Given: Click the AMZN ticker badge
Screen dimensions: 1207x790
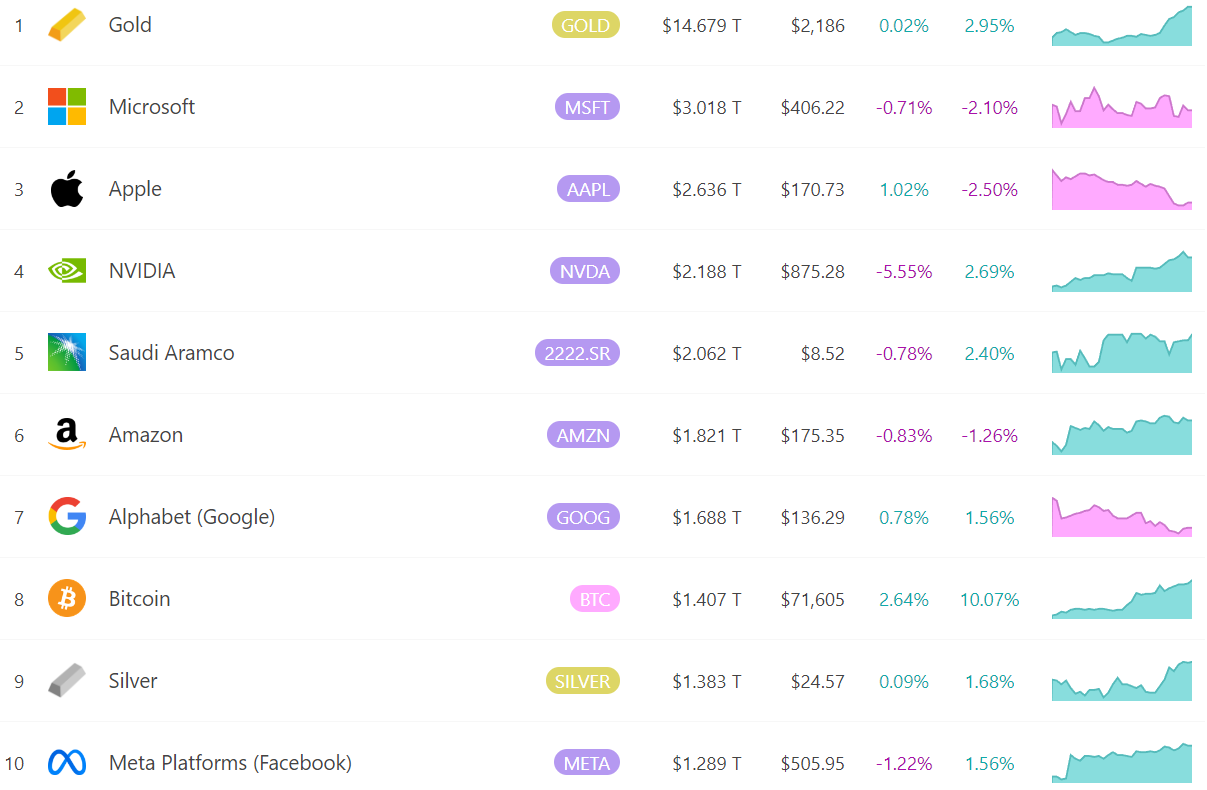Looking at the screenshot, I should tap(583, 435).
